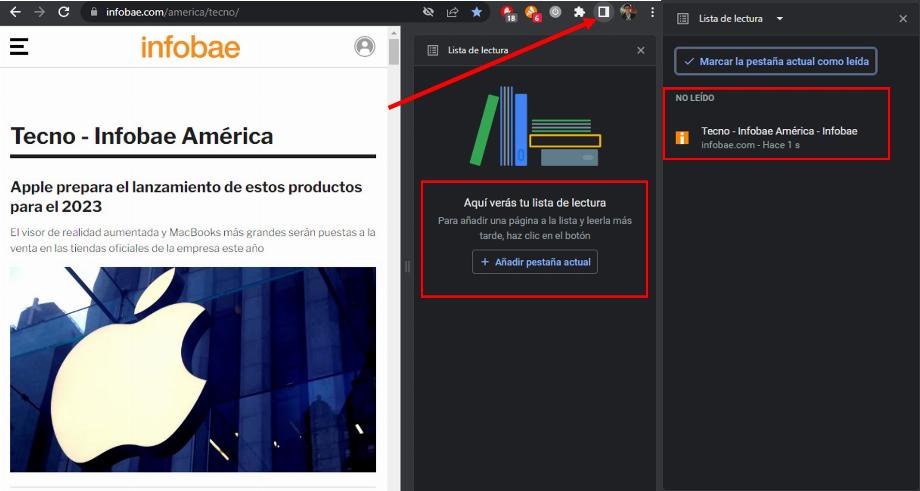Close the middle Lista de lectura panel

pos(641,50)
